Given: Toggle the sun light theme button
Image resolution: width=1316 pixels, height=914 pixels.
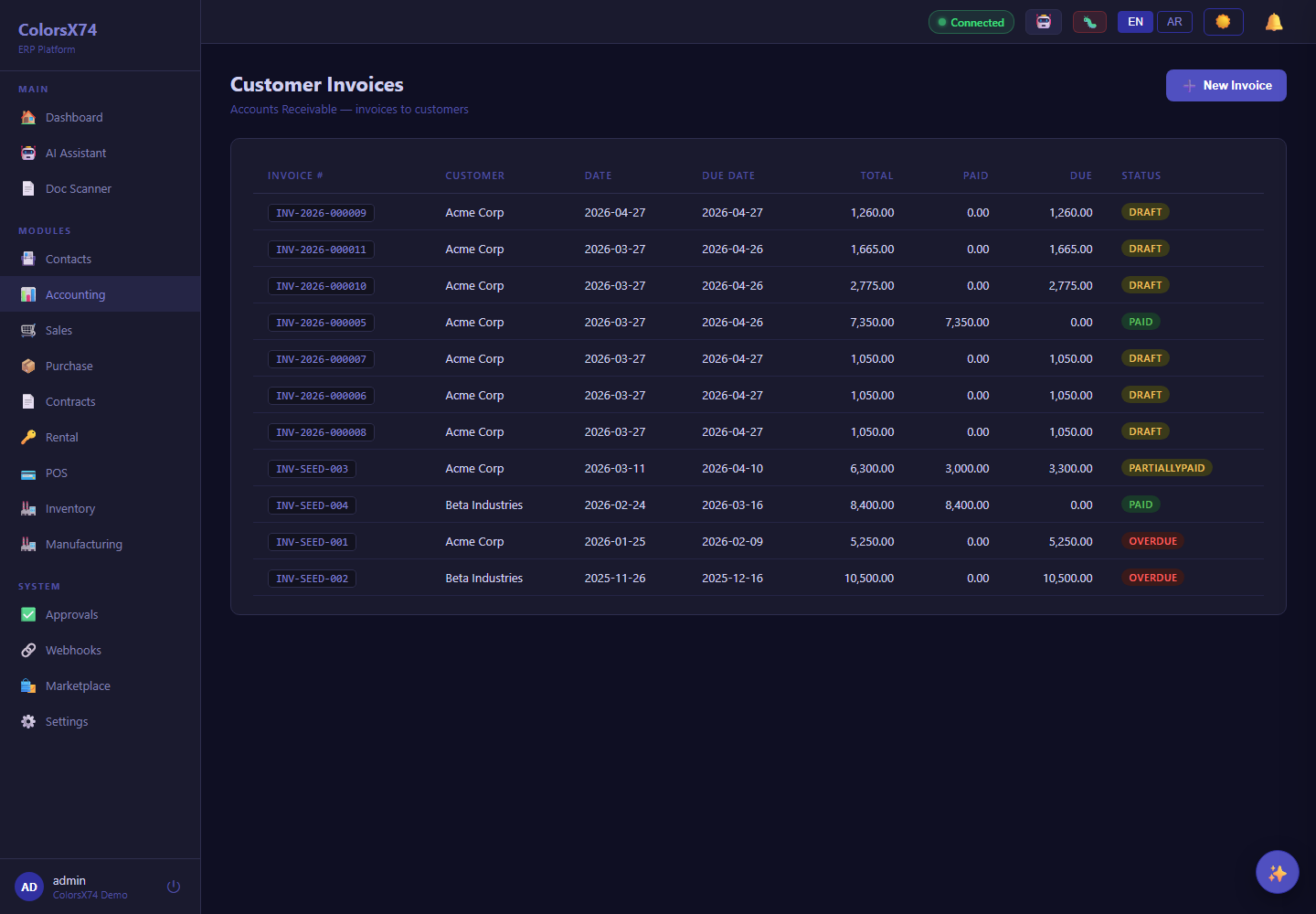Looking at the screenshot, I should [1223, 22].
